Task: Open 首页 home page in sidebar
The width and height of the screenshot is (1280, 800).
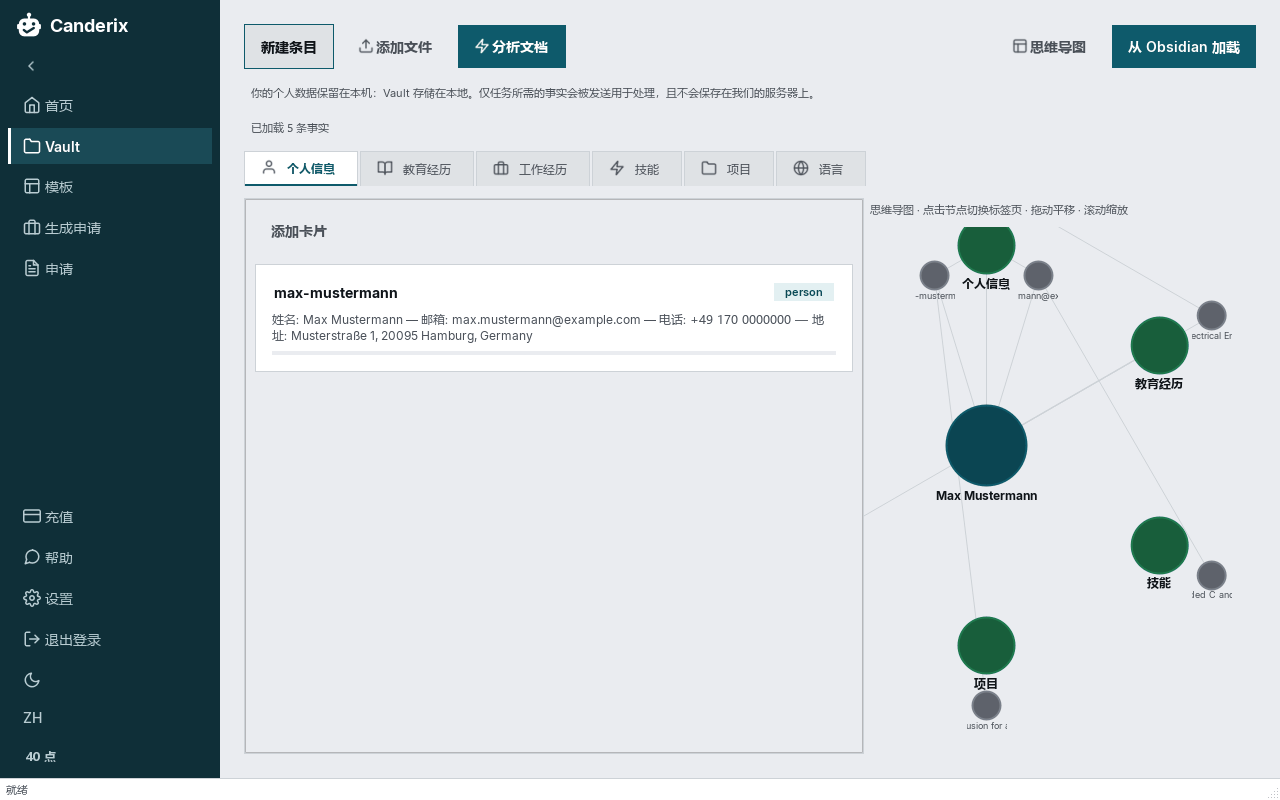Action: click(110, 105)
